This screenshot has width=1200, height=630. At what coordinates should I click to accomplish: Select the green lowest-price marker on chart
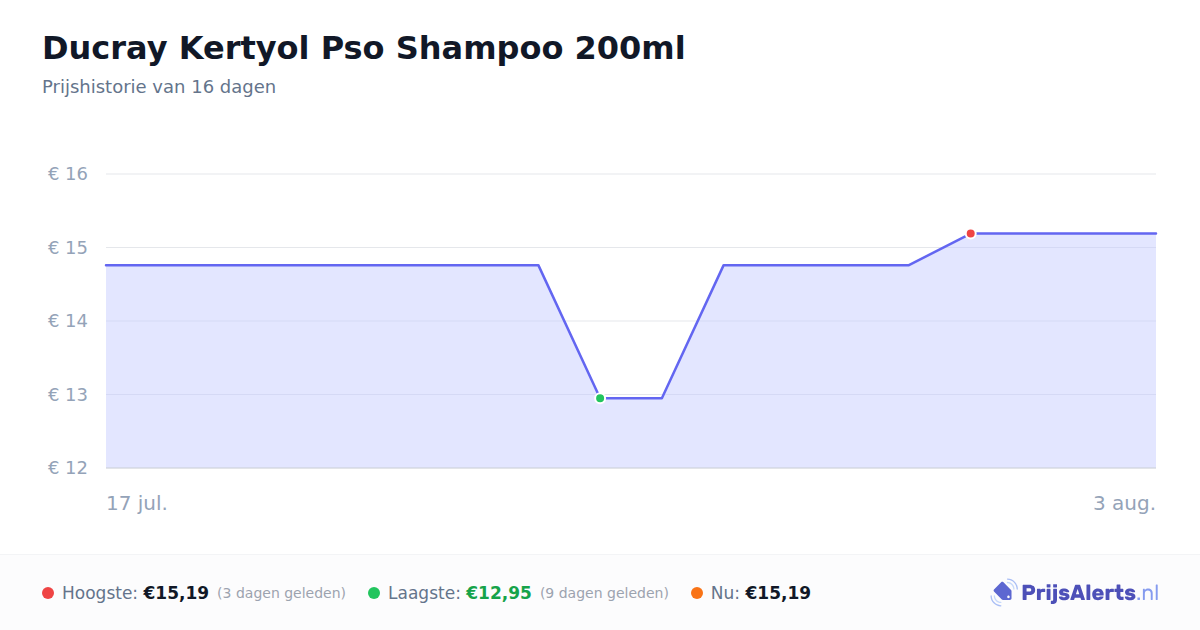pyautogui.click(x=600, y=398)
